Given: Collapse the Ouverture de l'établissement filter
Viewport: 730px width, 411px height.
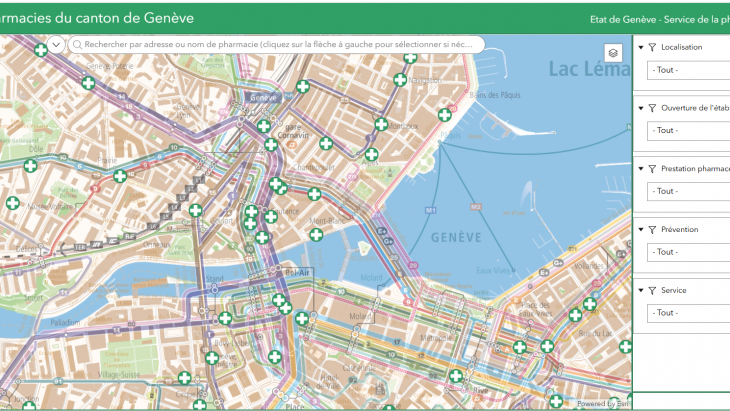Looking at the screenshot, I should (641, 108).
